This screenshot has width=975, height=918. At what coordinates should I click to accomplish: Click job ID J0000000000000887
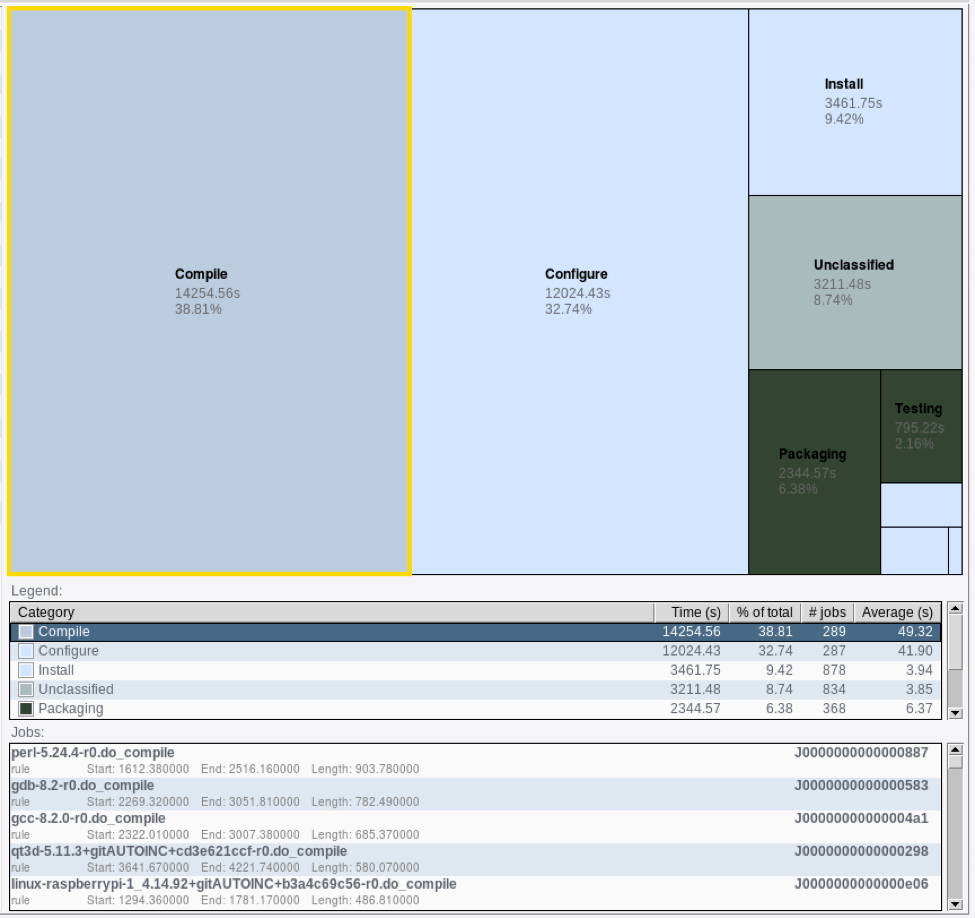click(861, 753)
